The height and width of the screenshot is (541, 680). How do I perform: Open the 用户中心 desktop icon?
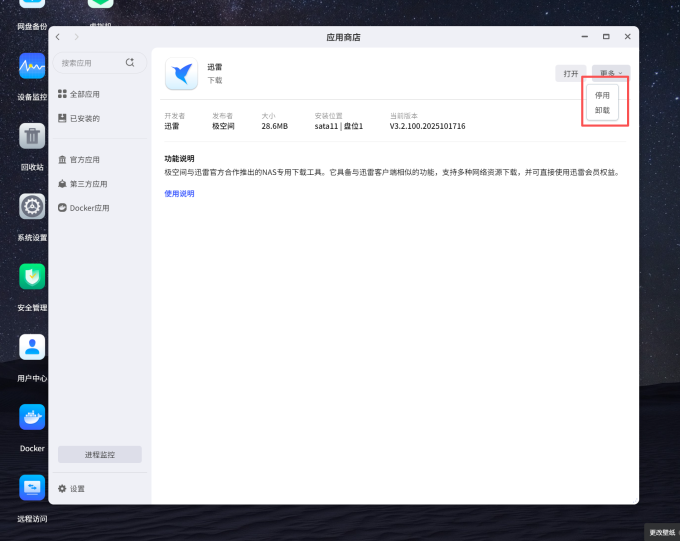pos(32,347)
